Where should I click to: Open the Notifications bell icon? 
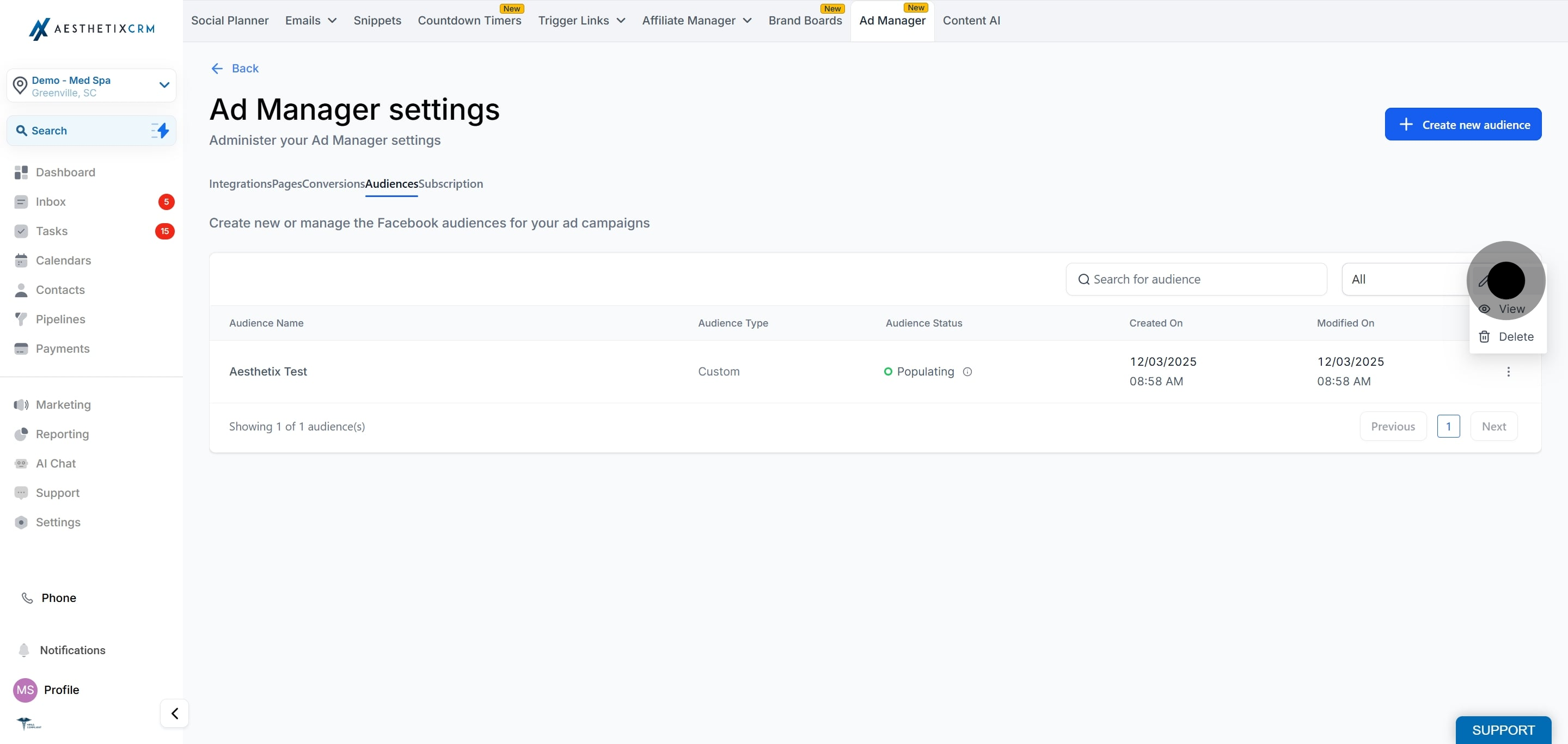(x=24, y=650)
